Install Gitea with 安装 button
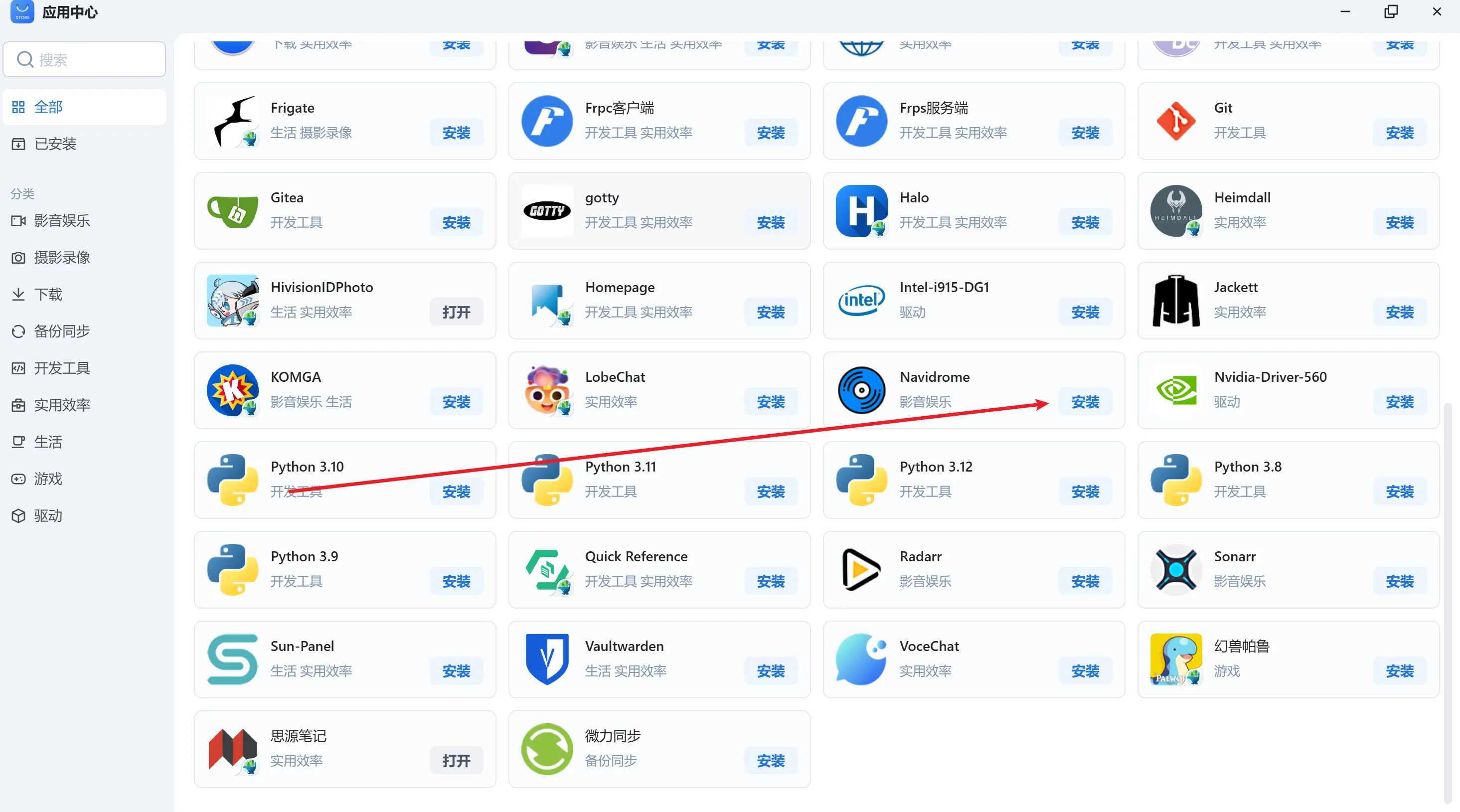Screen dimensions: 1460x812 point(456,223)
